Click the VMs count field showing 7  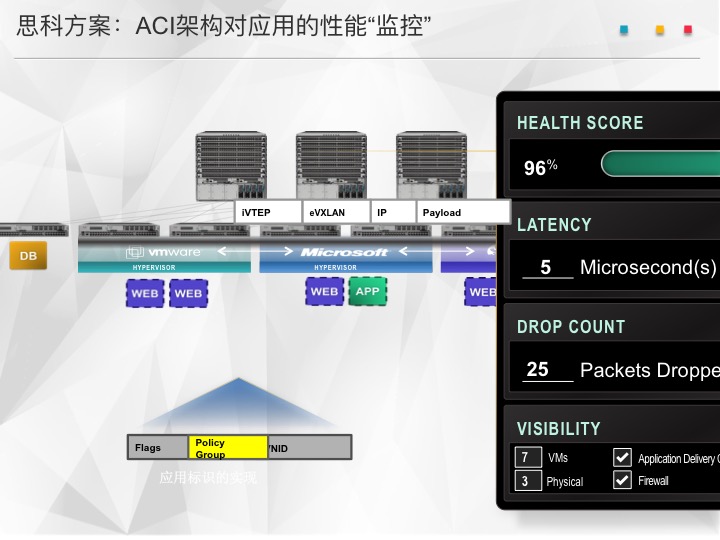(528, 457)
